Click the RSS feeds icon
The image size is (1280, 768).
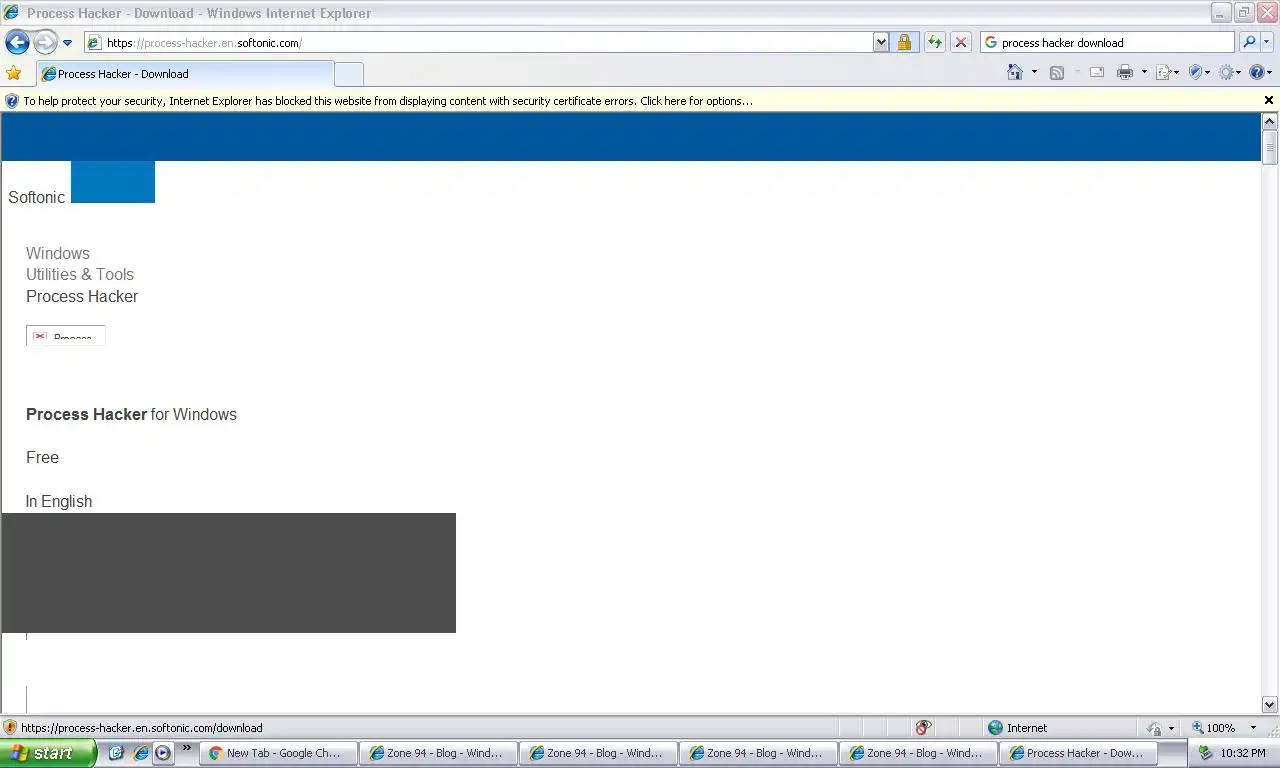point(1056,72)
